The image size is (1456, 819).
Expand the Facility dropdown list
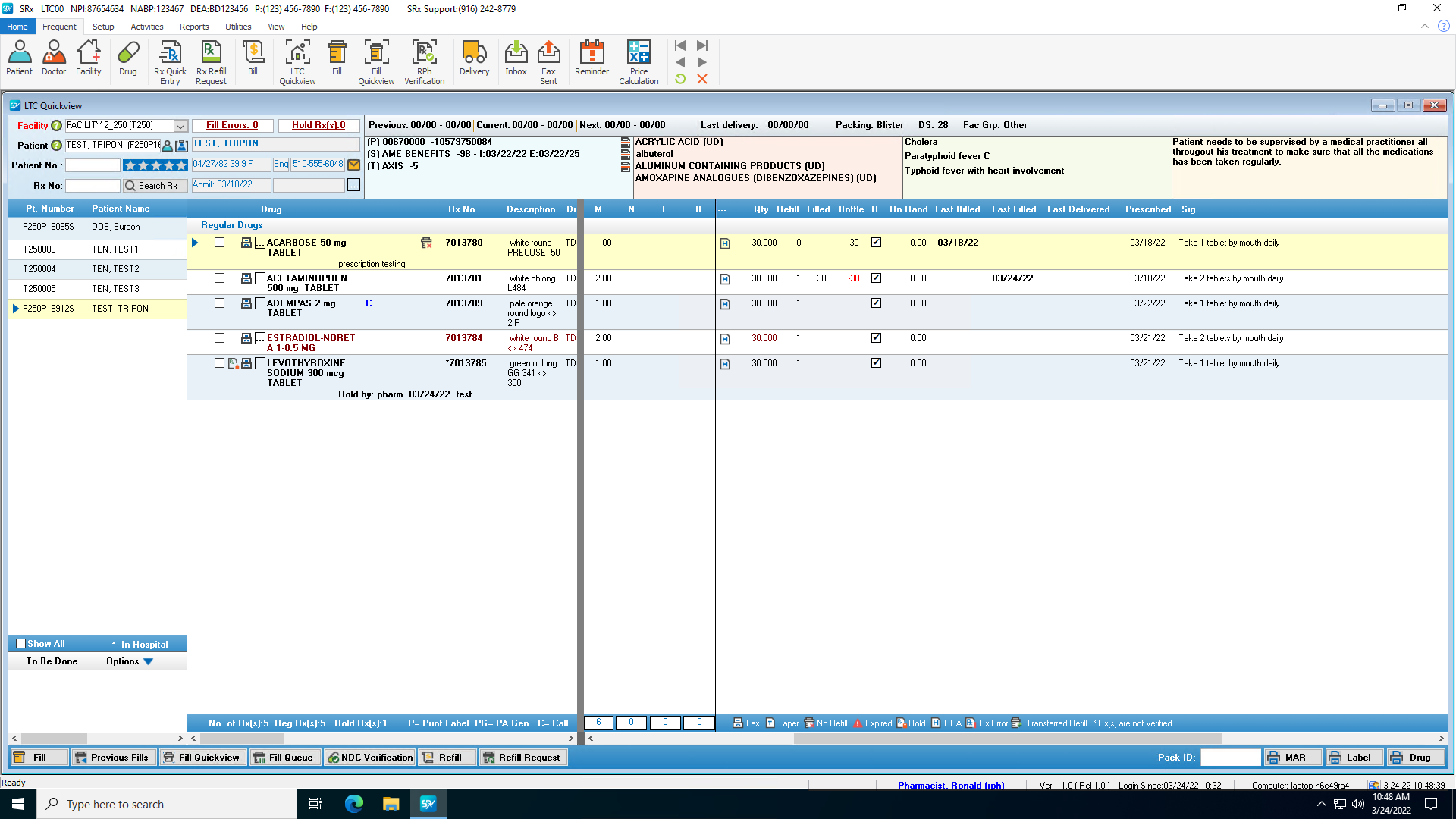180,126
